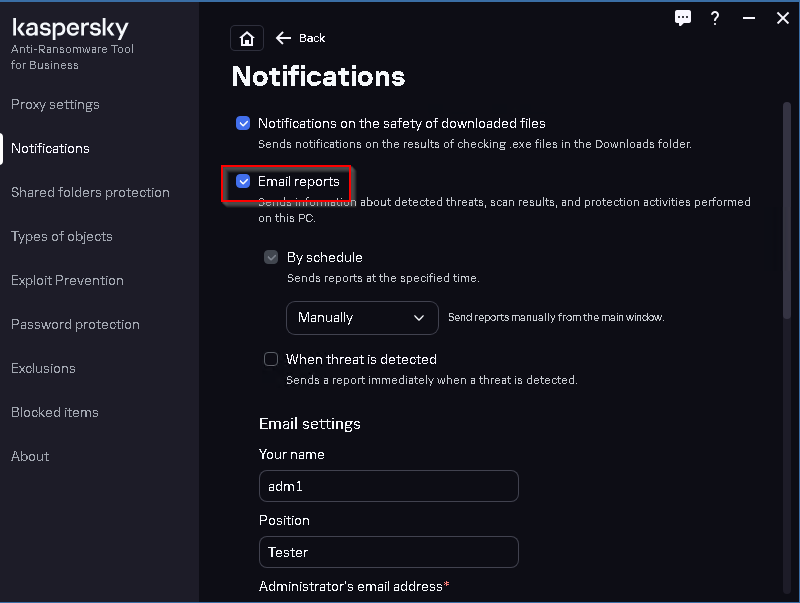Viewport: 800px width, 603px height.
Task: Open the Blocked items page
Action: pyautogui.click(x=55, y=412)
